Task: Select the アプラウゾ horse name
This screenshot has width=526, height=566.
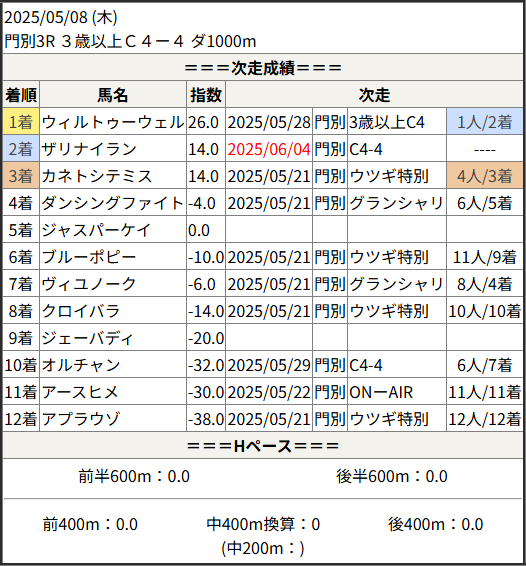Action: tap(81, 419)
